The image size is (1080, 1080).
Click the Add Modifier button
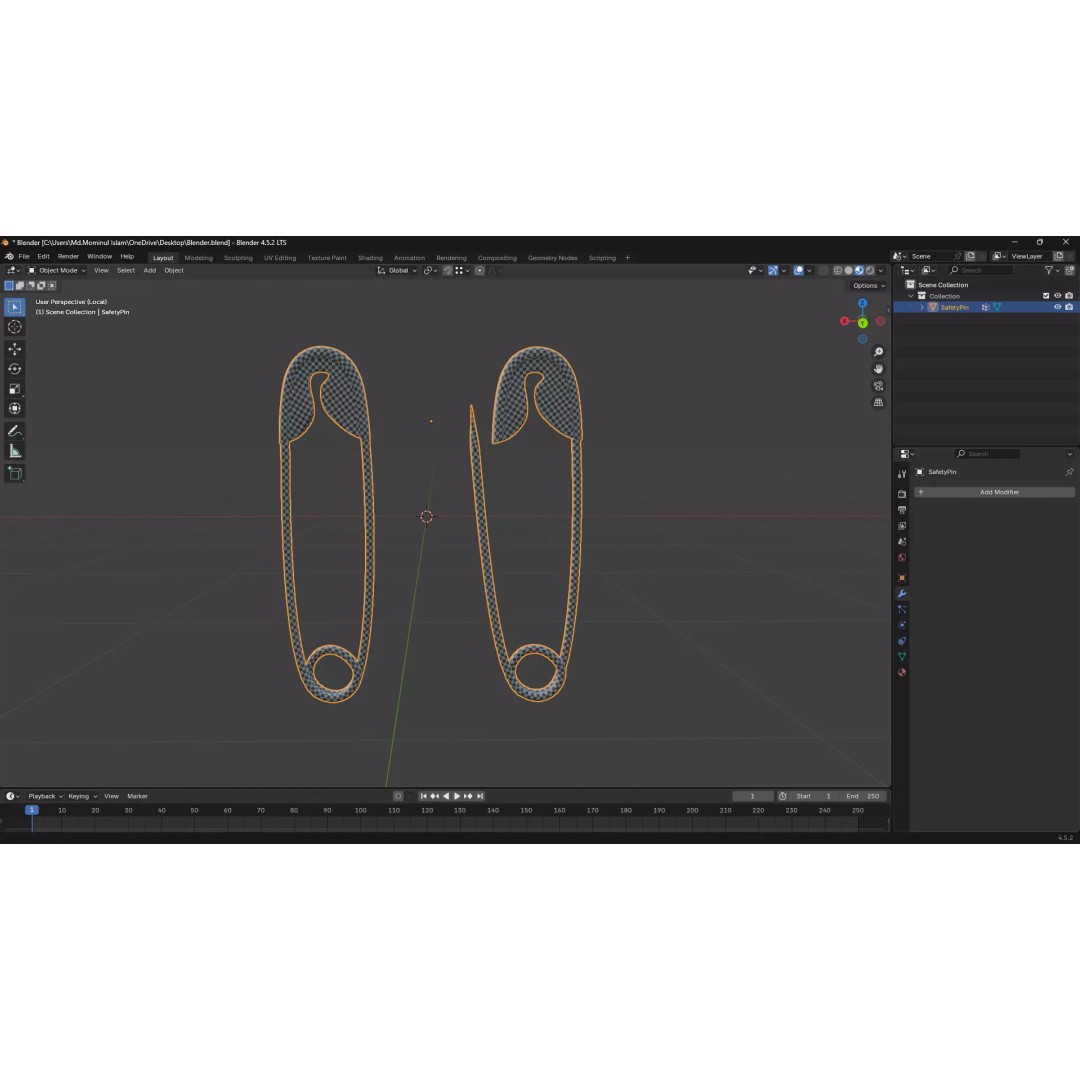(994, 492)
